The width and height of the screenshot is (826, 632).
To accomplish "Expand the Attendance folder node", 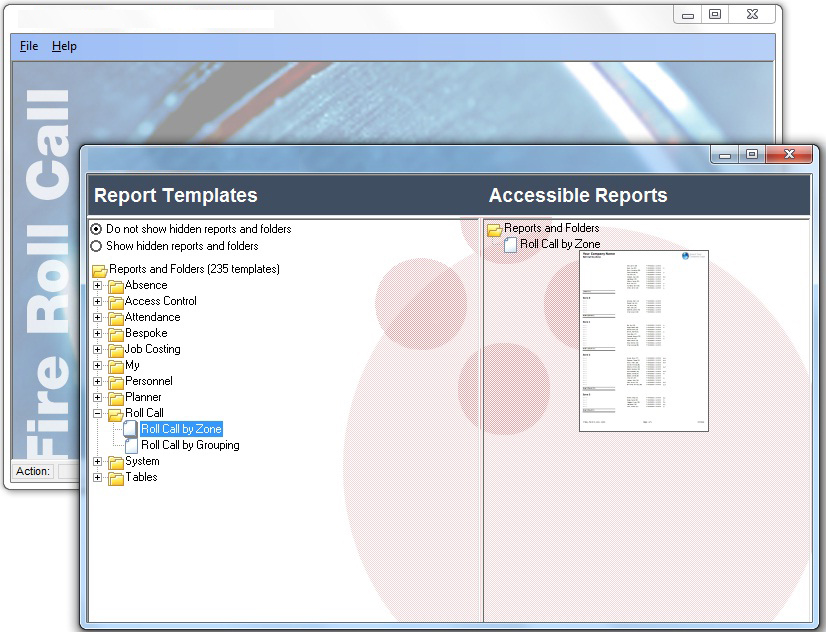I will 98,318.
